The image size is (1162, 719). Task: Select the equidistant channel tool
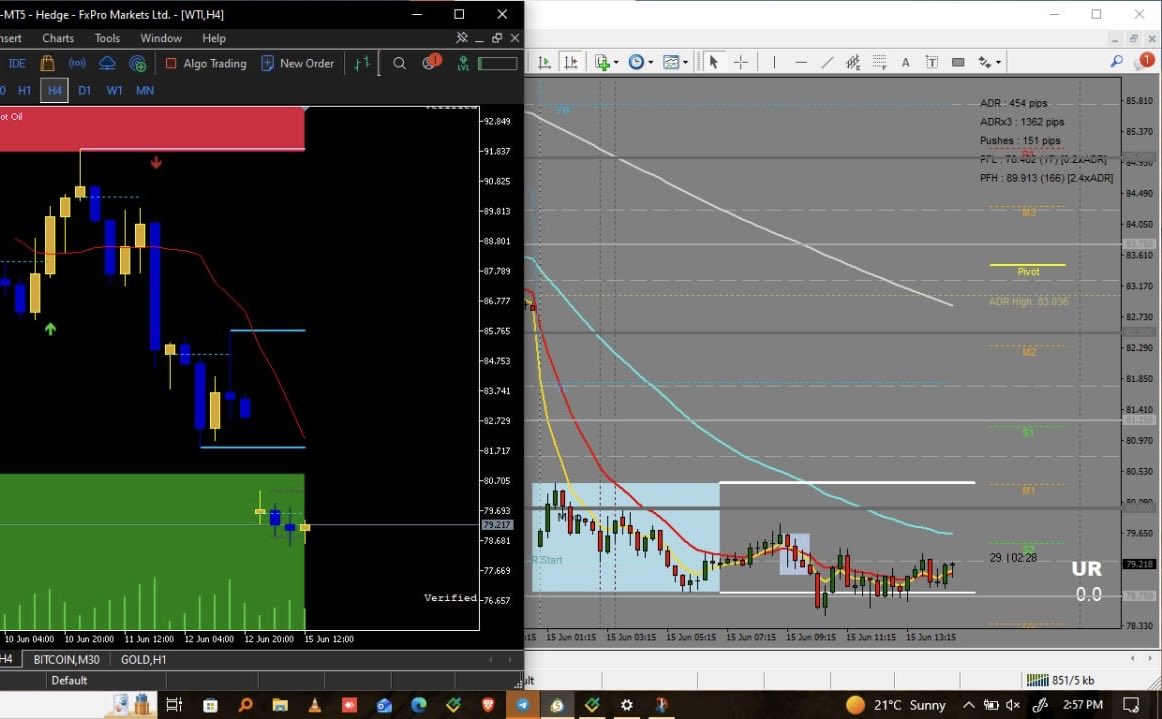pyautogui.click(x=853, y=62)
